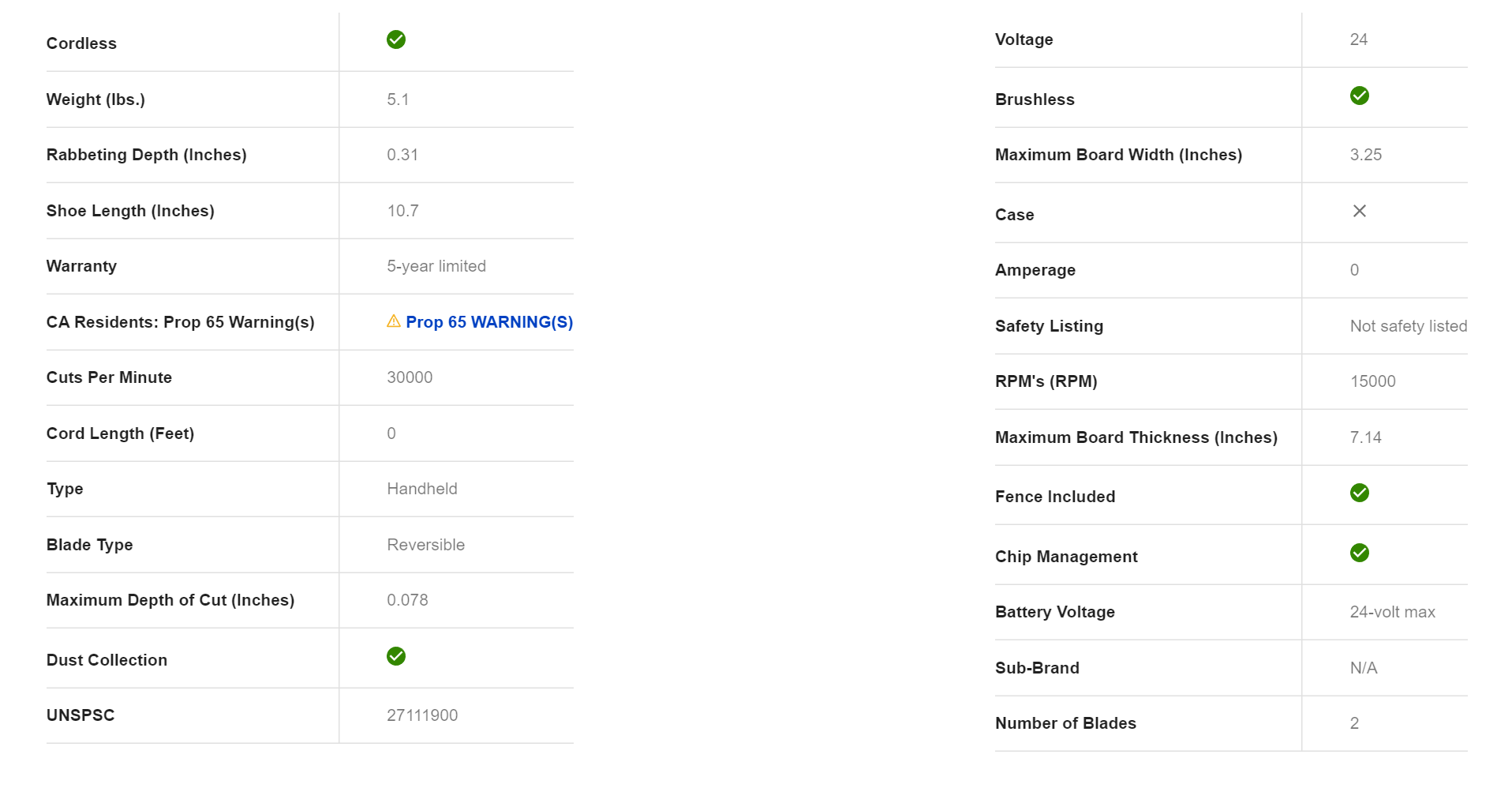Screen dimensions: 1512x788
Task: Click the Maximum Board Thickness label
Action: point(1136,437)
